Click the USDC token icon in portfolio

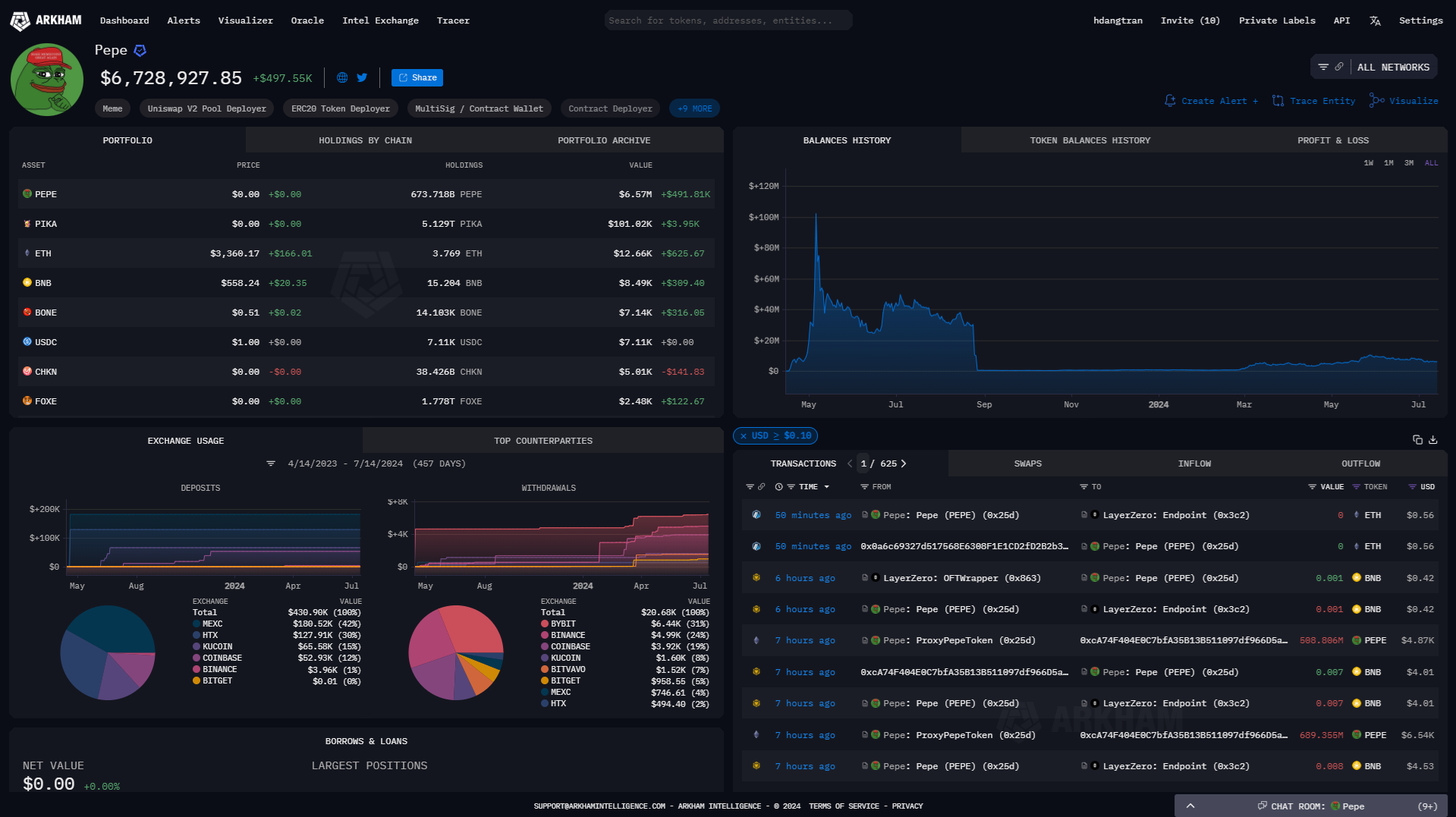tap(27, 342)
